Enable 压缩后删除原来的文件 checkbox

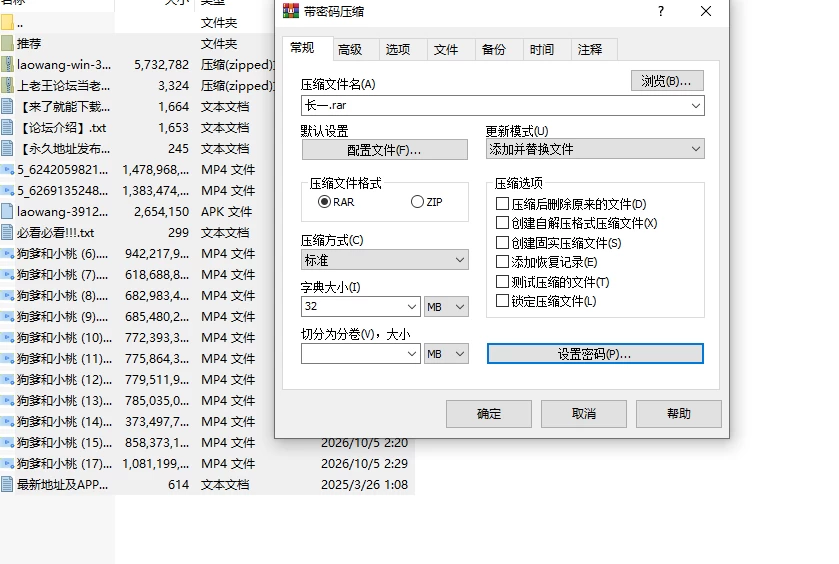(x=502, y=204)
